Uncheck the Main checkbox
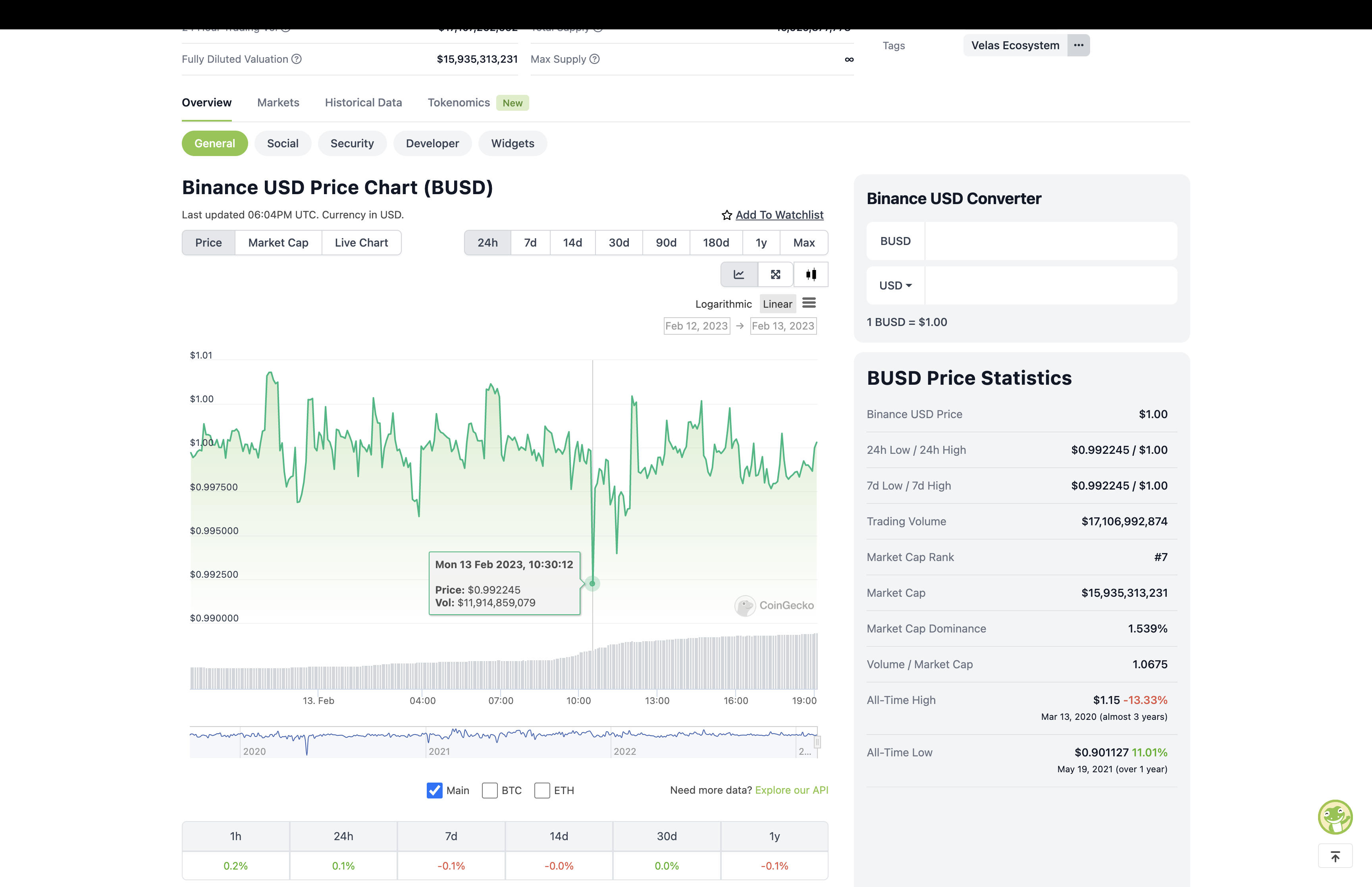1372x887 pixels. tap(435, 790)
